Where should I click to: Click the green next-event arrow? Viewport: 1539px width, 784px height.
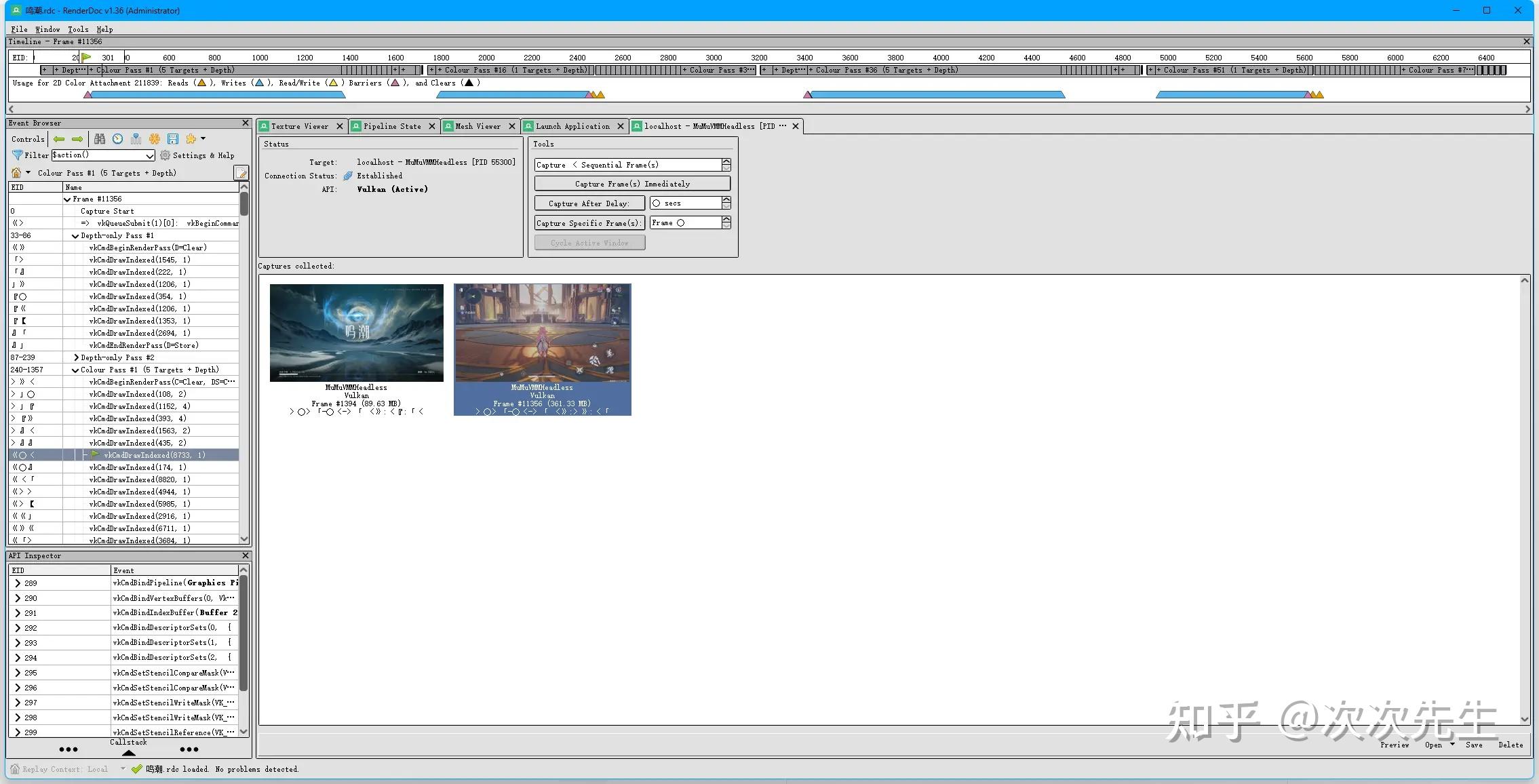pyautogui.click(x=77, y=139)
